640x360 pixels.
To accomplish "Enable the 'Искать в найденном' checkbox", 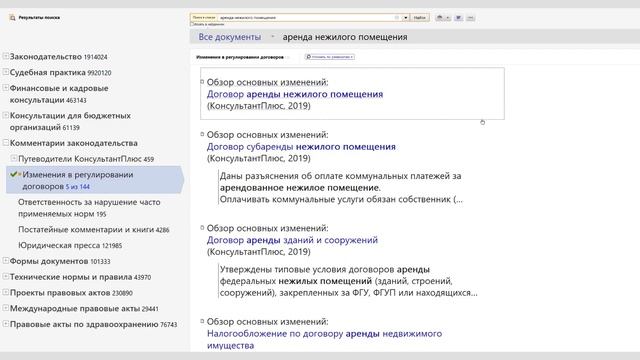I will point(192,24).
